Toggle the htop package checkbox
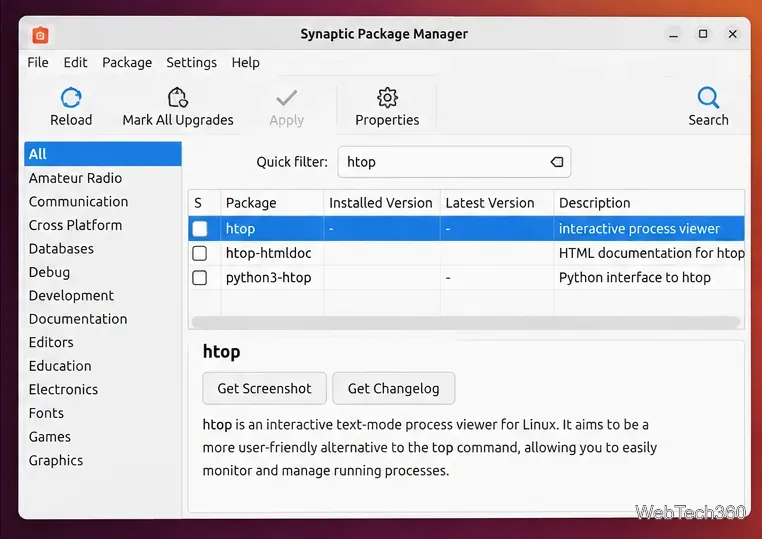The height and width of the screenshot is (539, 762). pos(200,228)
